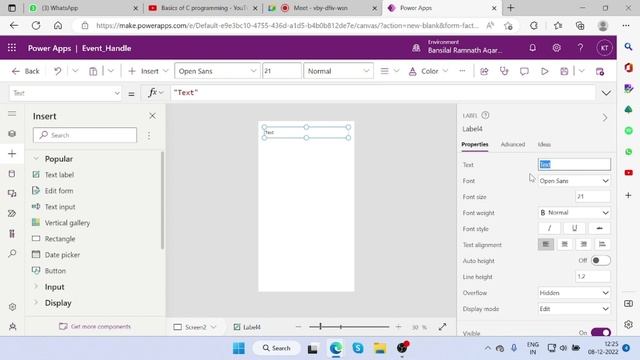
Task: Open the Insert menu in toolbar
Action: (x=148, y=71)
